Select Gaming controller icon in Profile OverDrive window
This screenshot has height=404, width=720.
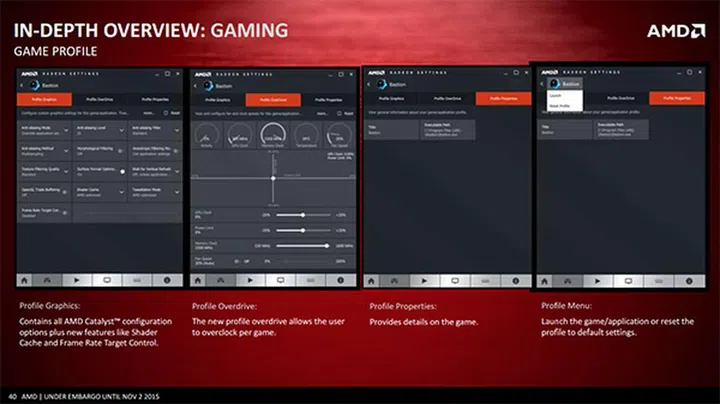point(221,280)
